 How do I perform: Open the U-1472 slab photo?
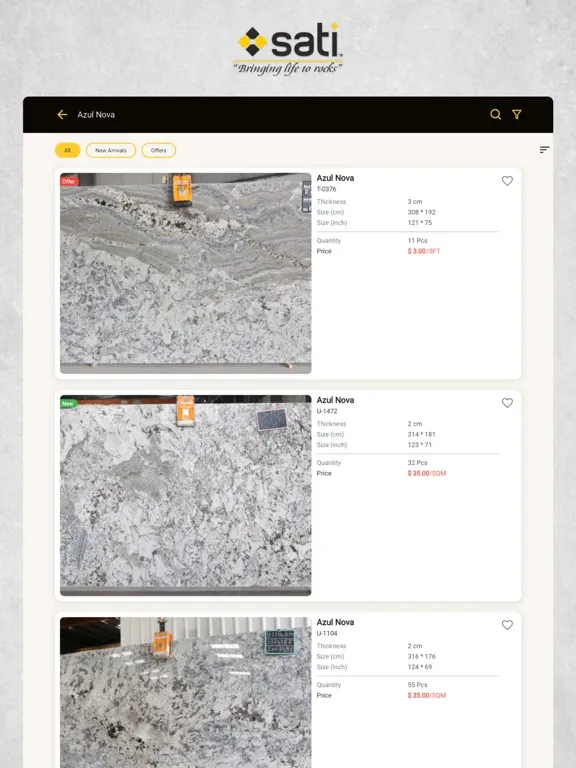pos(186,496)
